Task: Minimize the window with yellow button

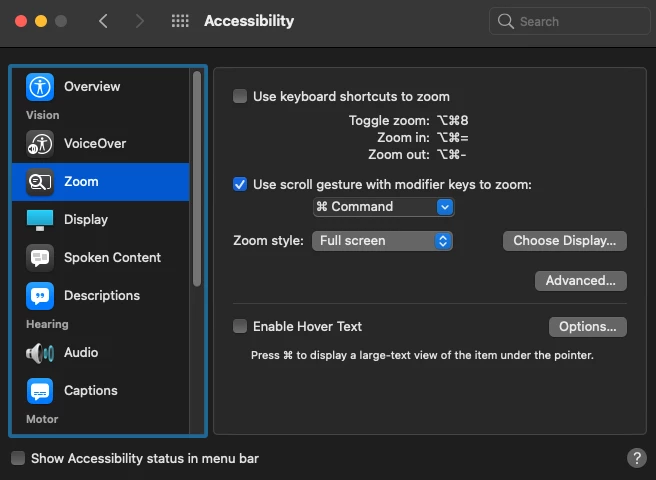Action: pos(41,21)
